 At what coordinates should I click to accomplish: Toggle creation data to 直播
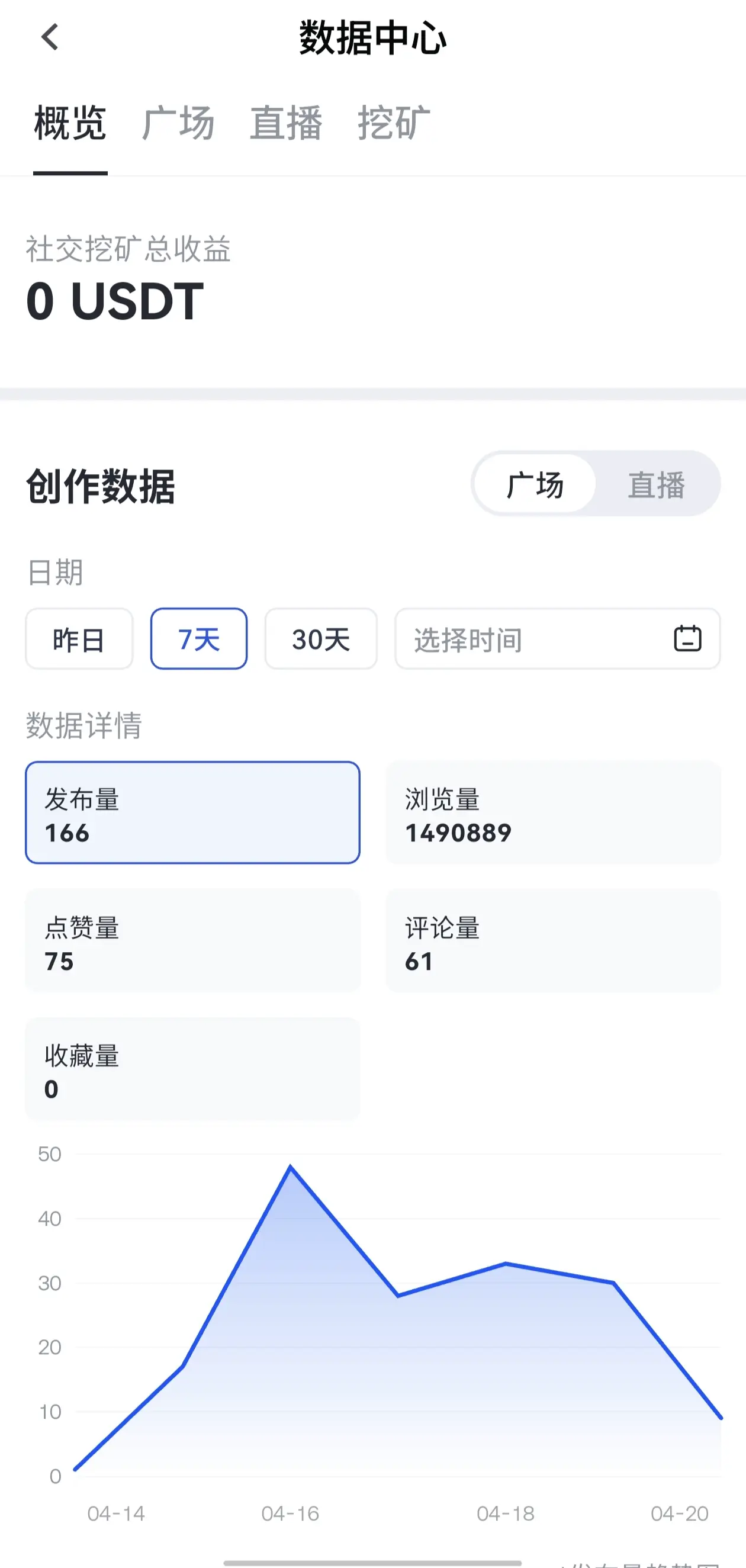point(657,484)
